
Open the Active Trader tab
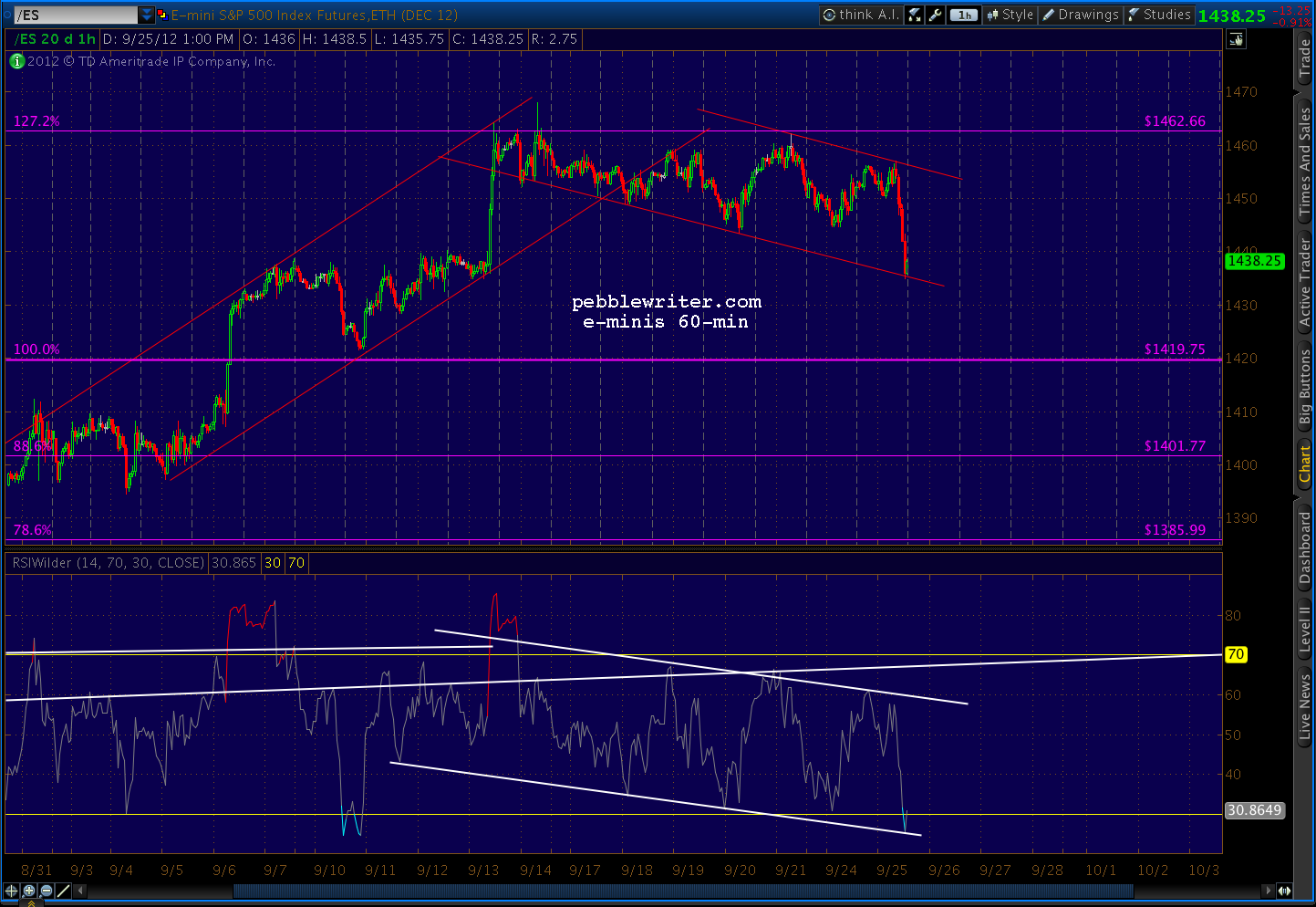(x=1305, y=281)
